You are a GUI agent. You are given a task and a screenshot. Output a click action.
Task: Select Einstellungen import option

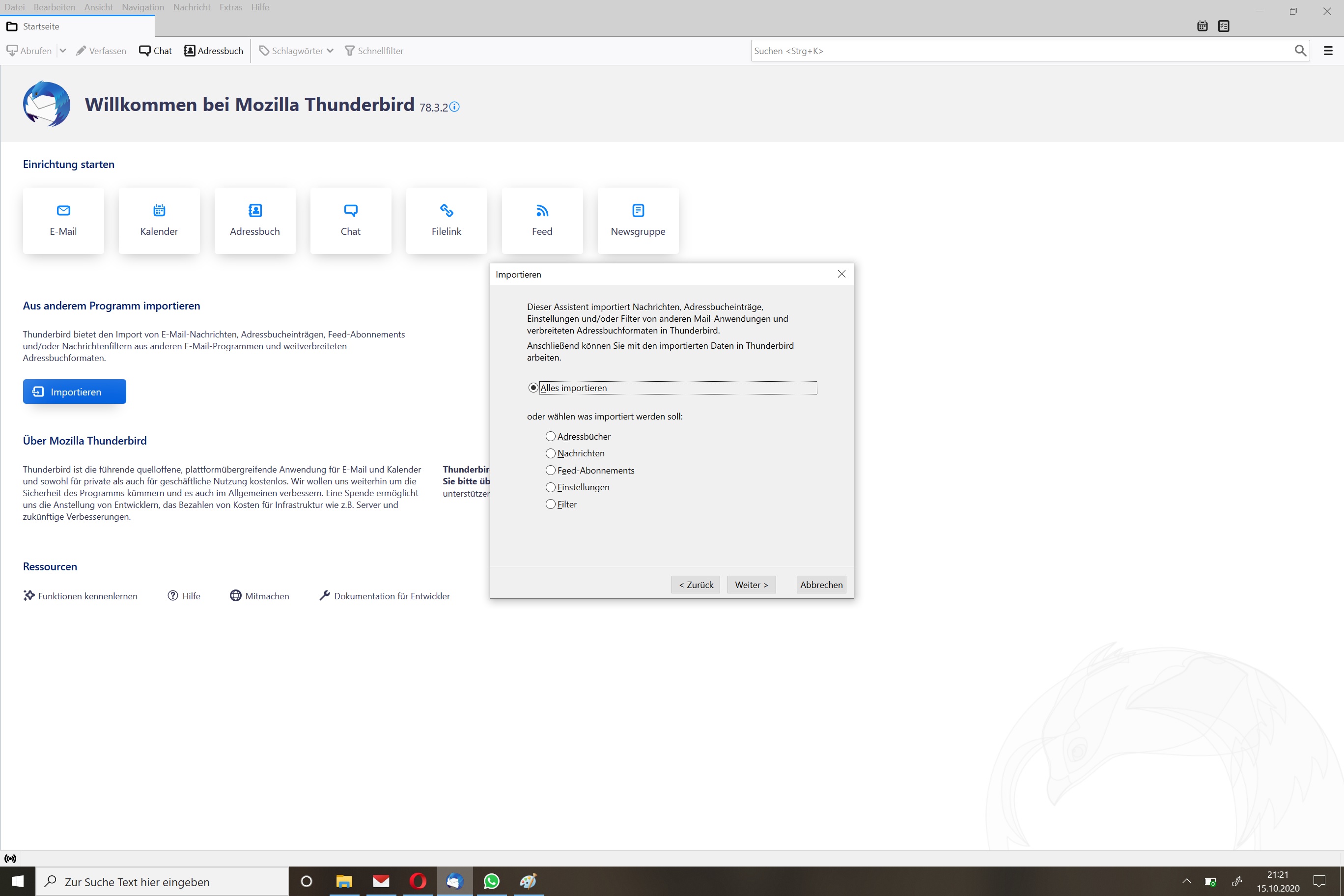550,487
